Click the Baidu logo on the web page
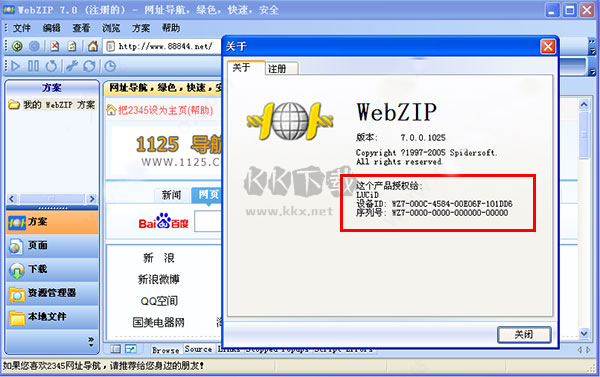Image resolution: width=600 pixels, height=377 pixels. coord(163,221)
